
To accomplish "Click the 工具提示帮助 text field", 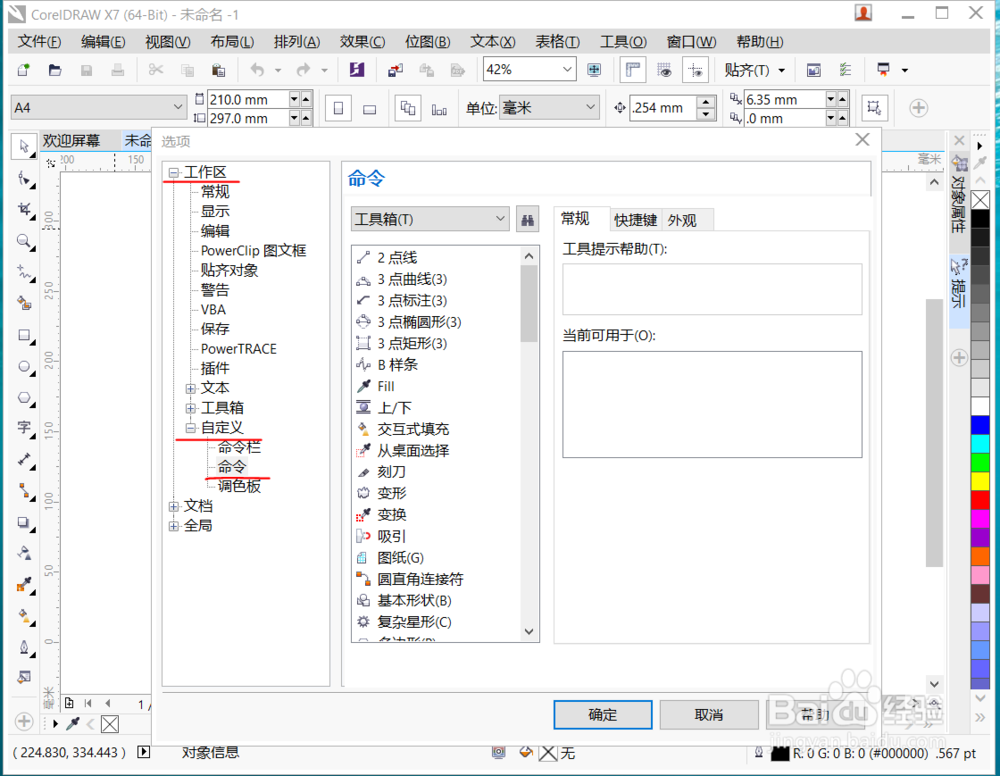I will pyautogui.click(x=712, y=289).
